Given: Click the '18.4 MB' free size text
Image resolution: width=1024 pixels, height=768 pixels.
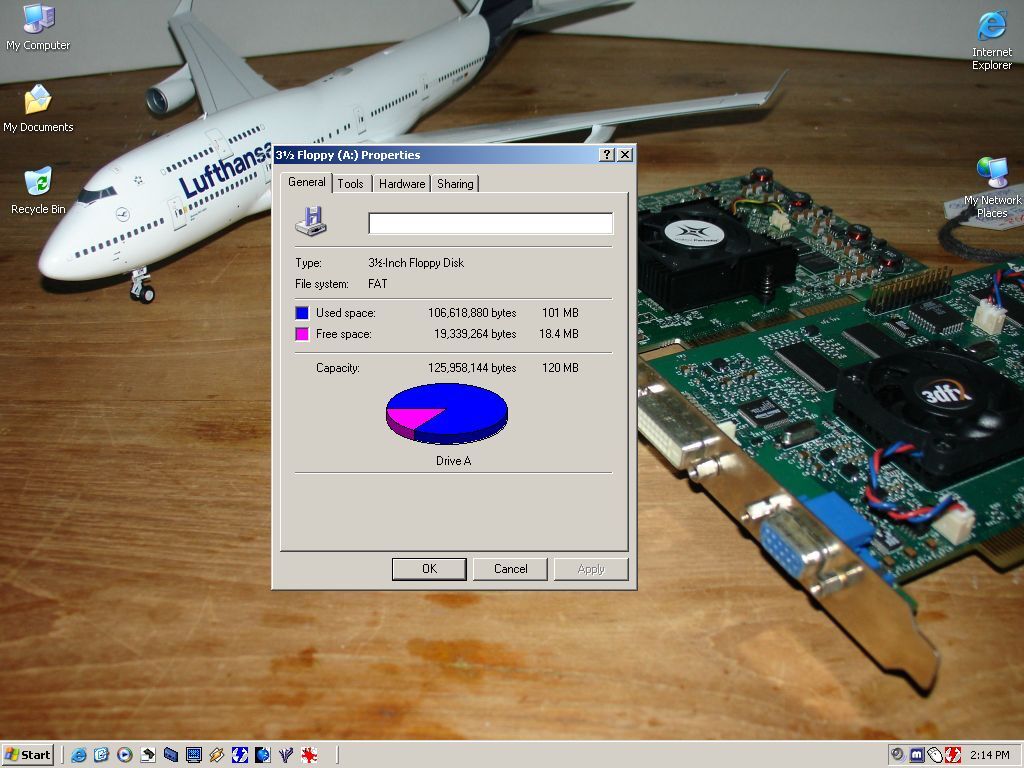Looking at the screenshot, I should [559, 334].
